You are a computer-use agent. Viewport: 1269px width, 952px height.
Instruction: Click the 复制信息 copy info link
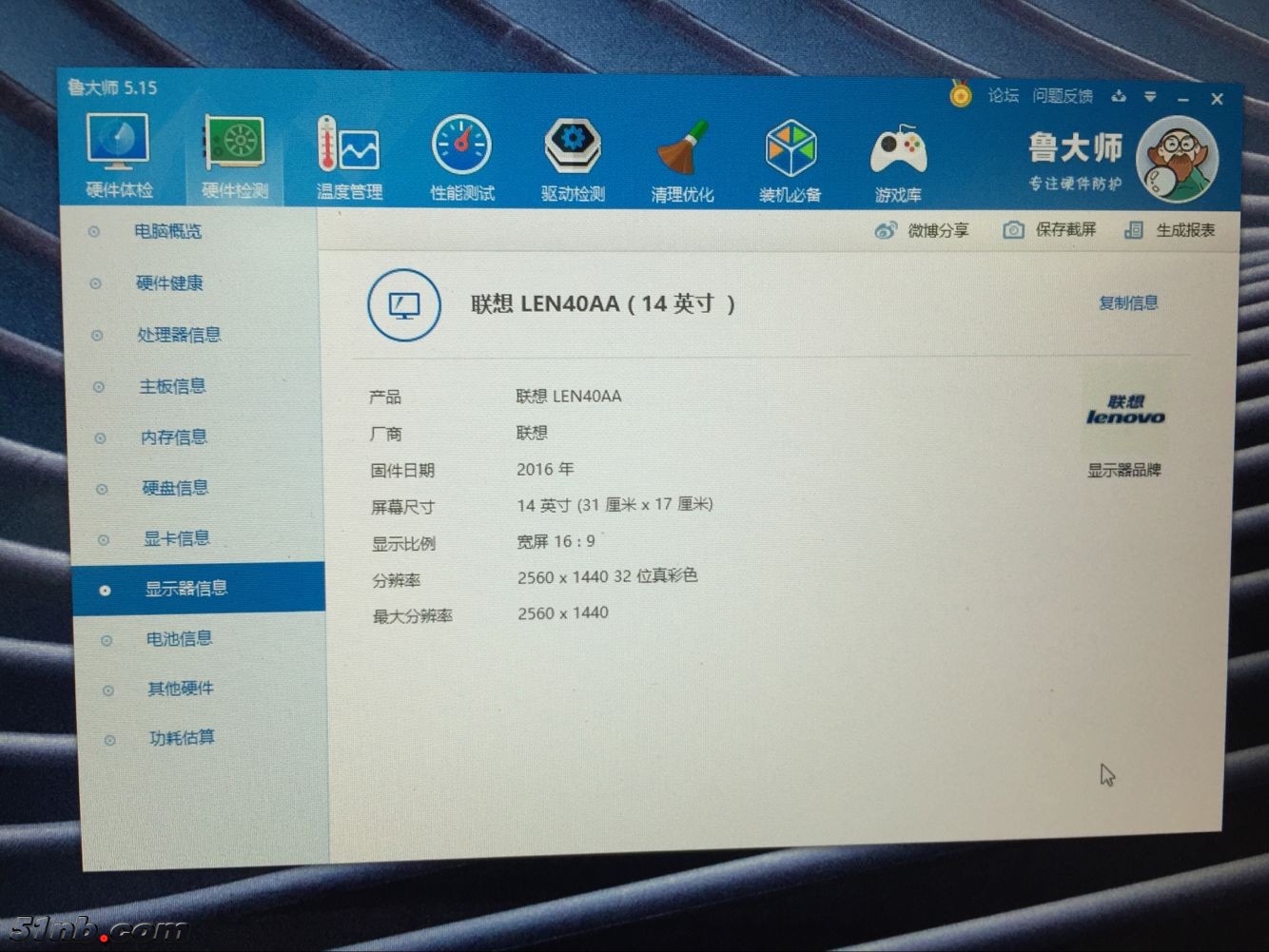coord(1128,303)
